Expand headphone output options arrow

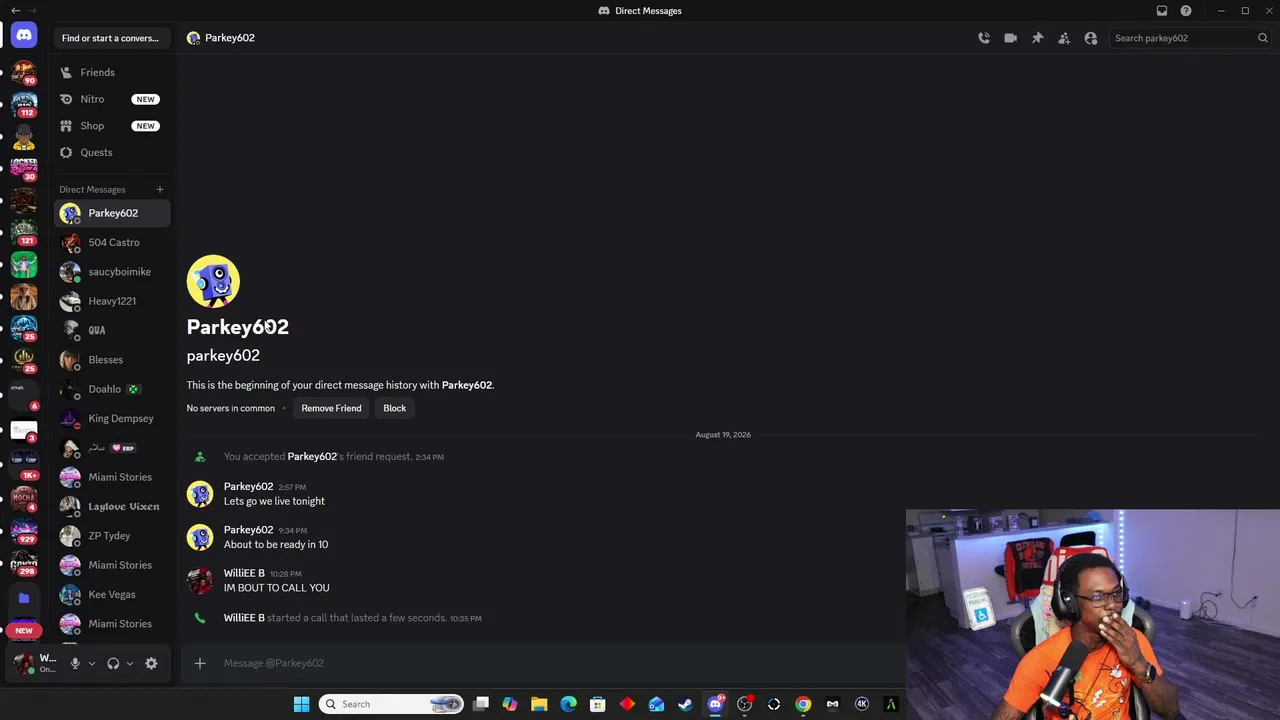(130, 663)
